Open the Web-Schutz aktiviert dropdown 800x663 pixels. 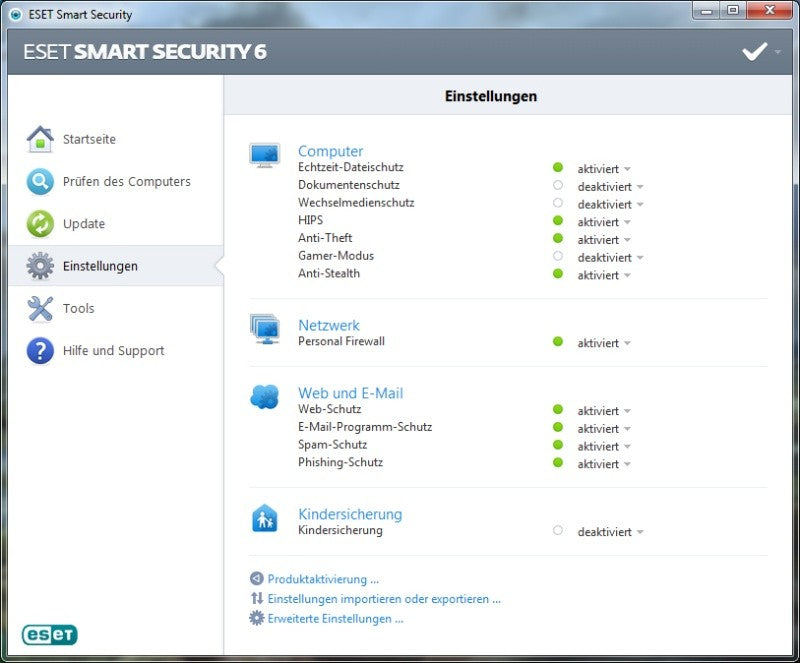(604, 411)
